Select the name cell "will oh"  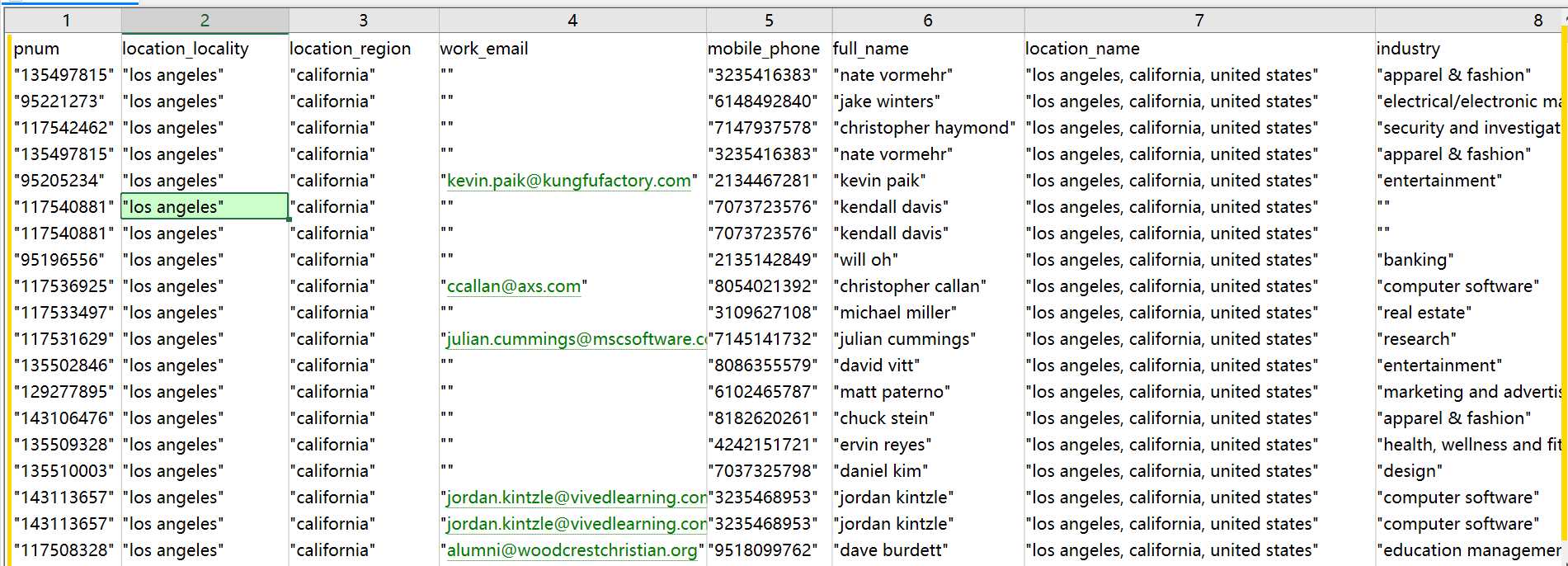928,260
